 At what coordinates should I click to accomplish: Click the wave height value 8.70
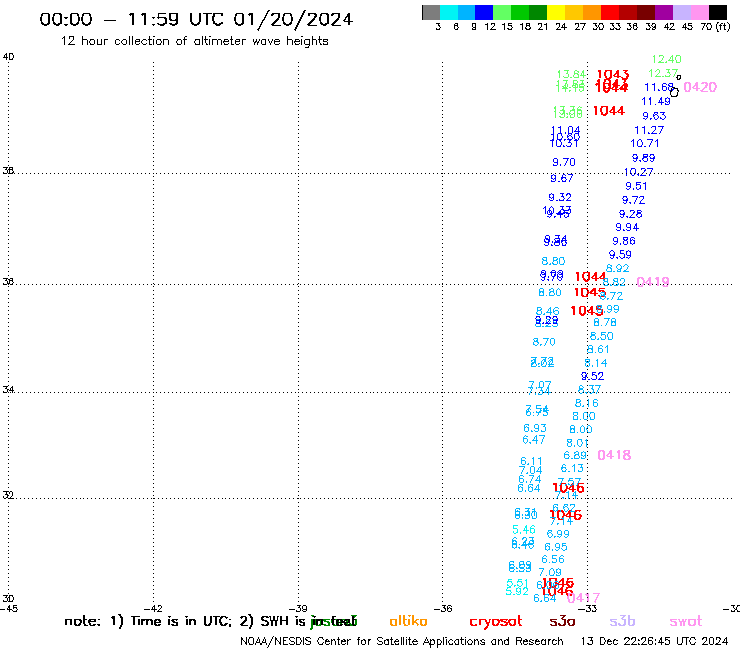coord(544,342)
